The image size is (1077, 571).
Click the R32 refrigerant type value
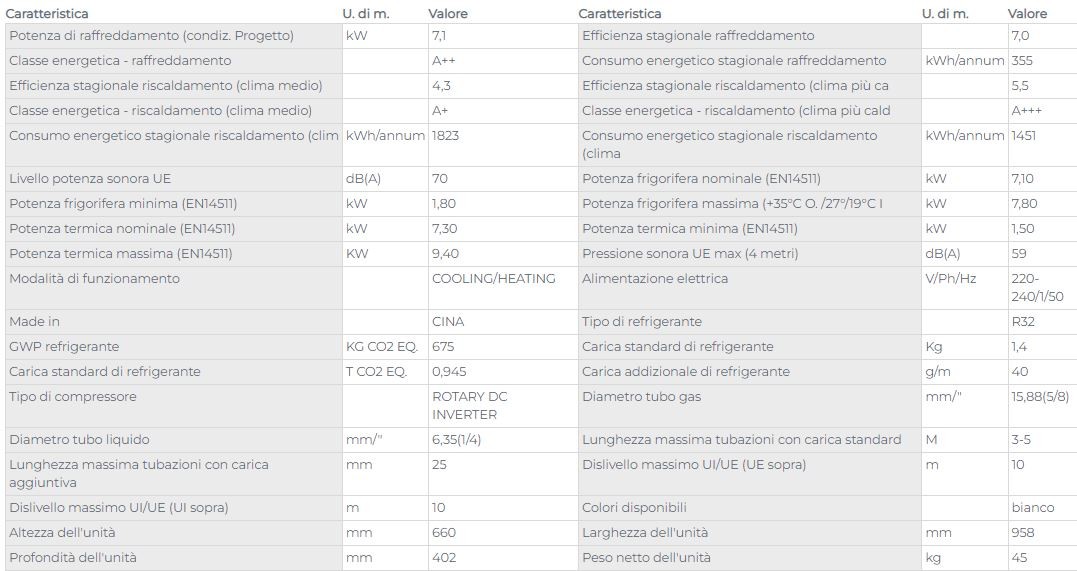tap(1023, 322)
